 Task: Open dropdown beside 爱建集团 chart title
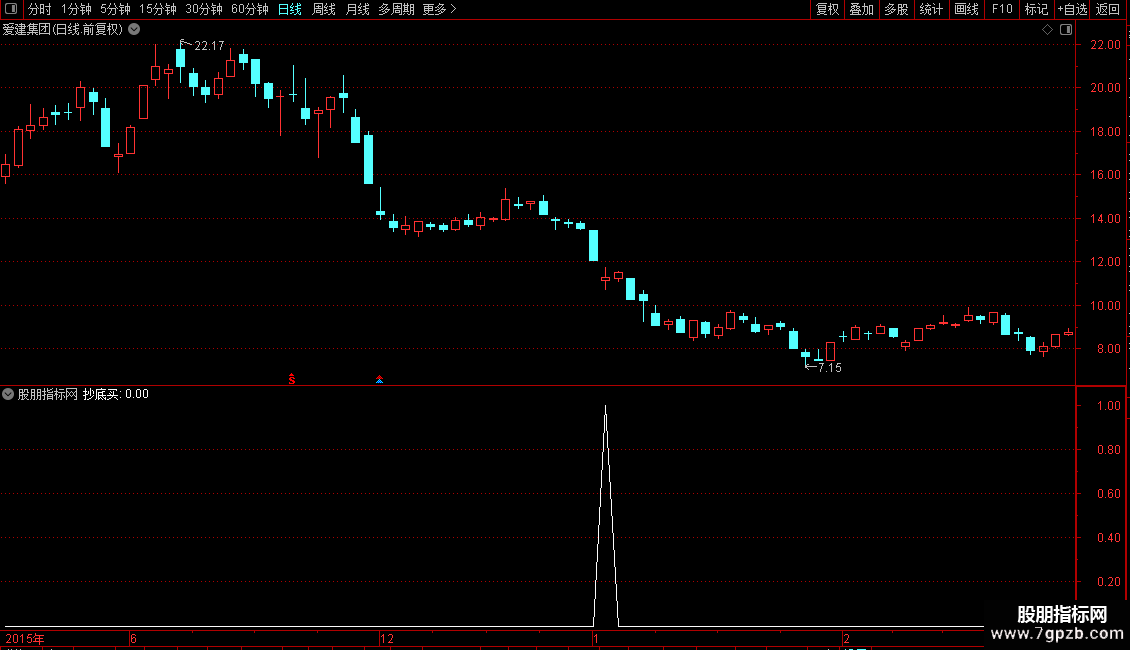(134, 30)
